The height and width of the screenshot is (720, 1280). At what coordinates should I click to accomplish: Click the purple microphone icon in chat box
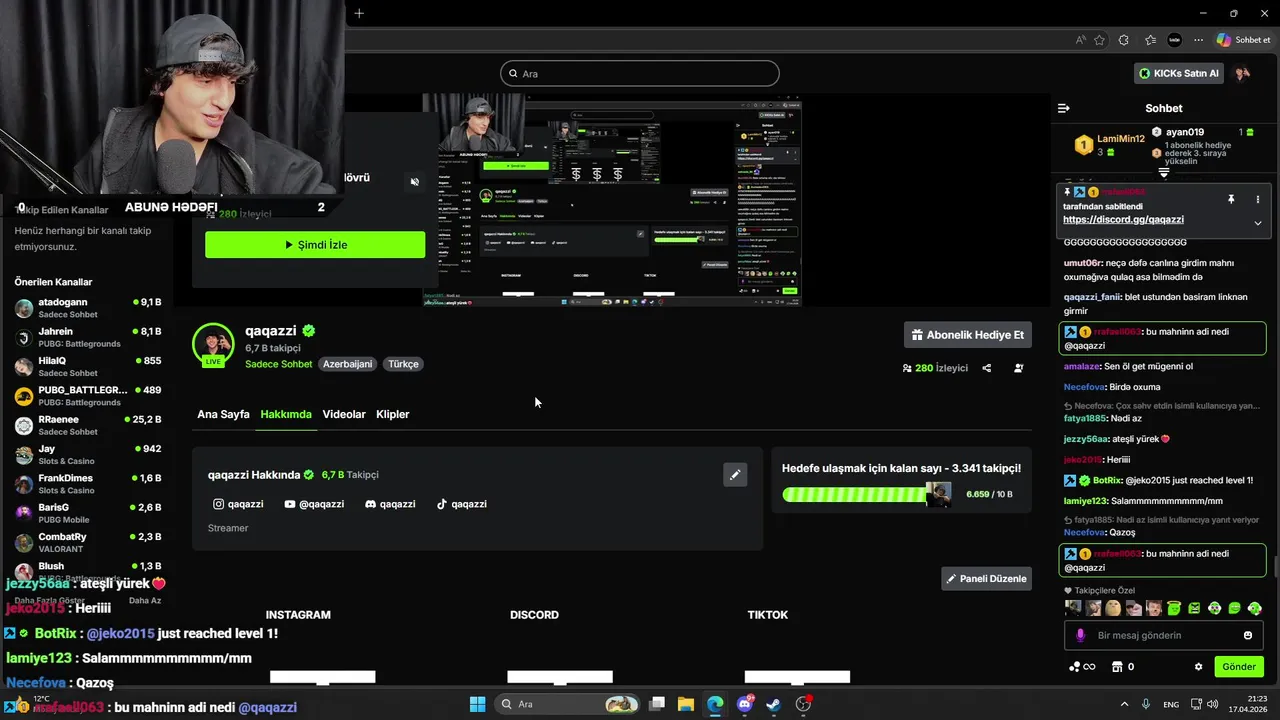[1080, 635]
